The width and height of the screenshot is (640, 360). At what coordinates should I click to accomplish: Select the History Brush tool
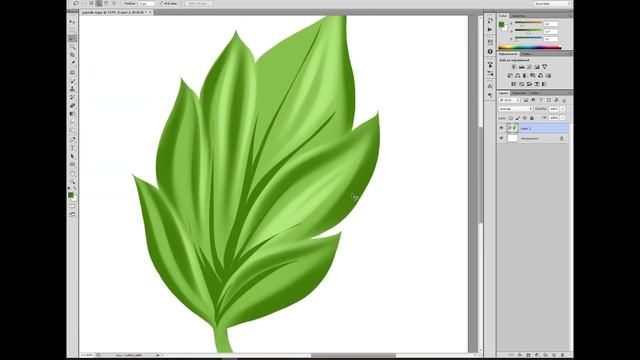pos(72,97)
